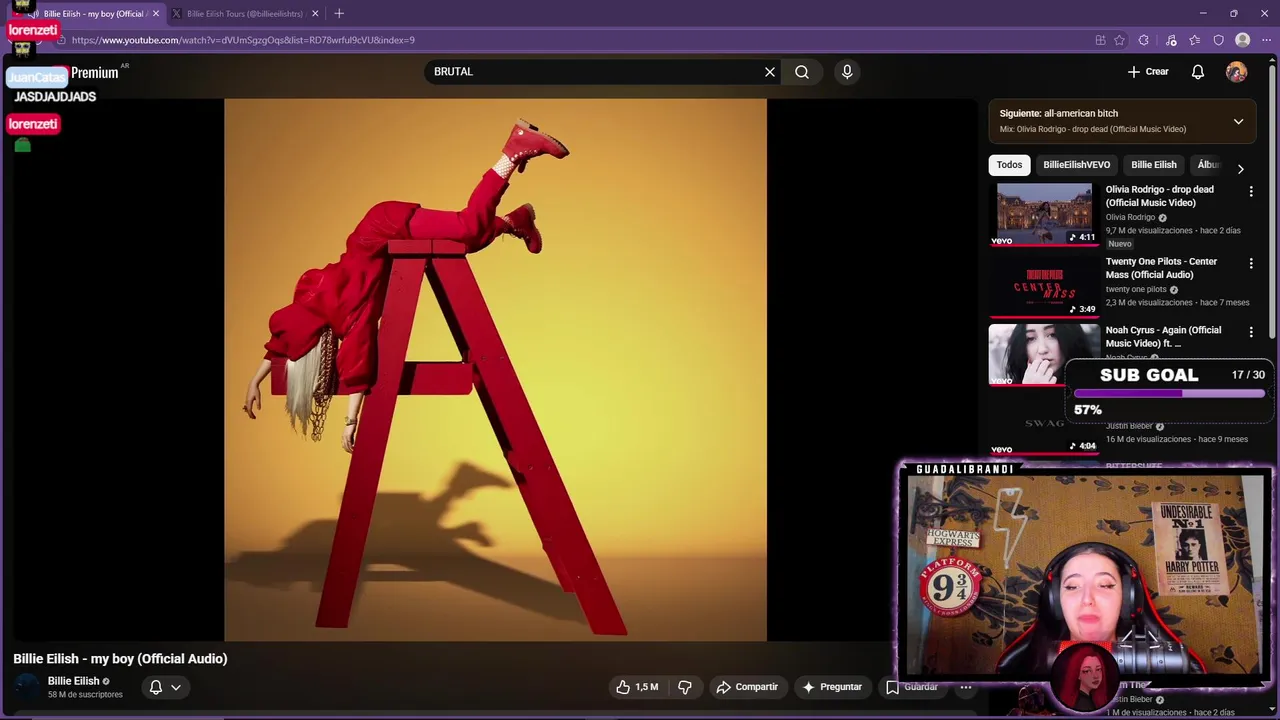Click the my boy album art video
The image size is (1280, 720).
click(495, 369)
